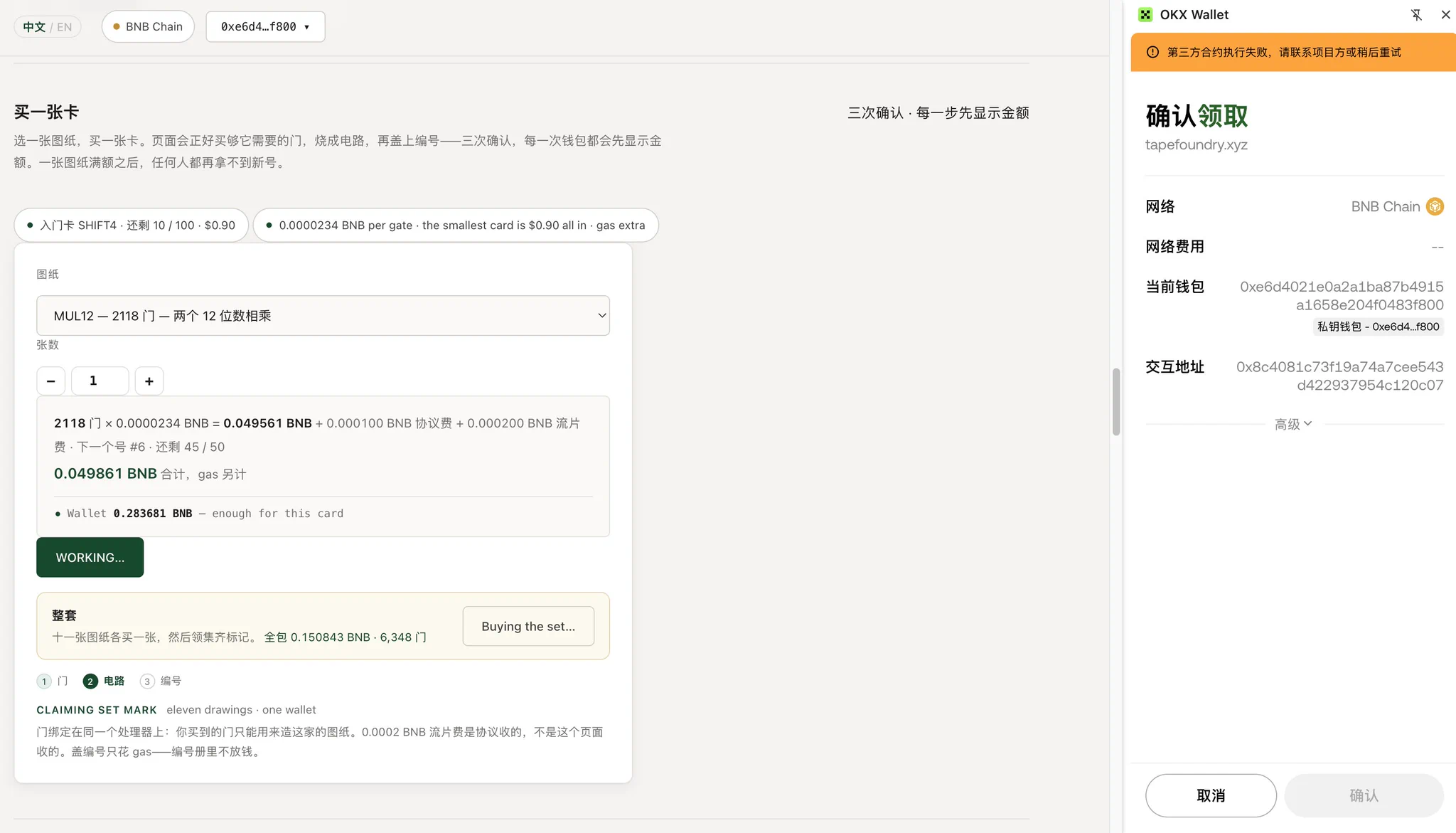Screen dimensions: 1456x833
Task: Click the CLAIMING SET MARK label
Action: 97,710
